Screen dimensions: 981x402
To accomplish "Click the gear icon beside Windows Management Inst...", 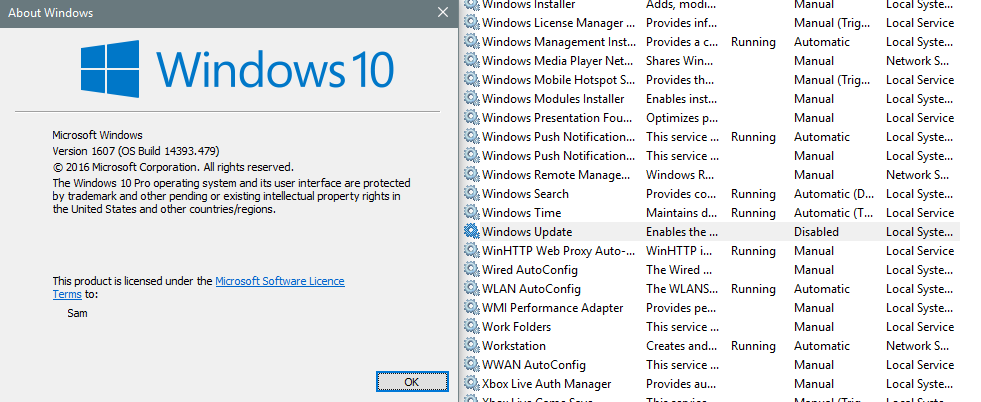I will tap(471, 42).
